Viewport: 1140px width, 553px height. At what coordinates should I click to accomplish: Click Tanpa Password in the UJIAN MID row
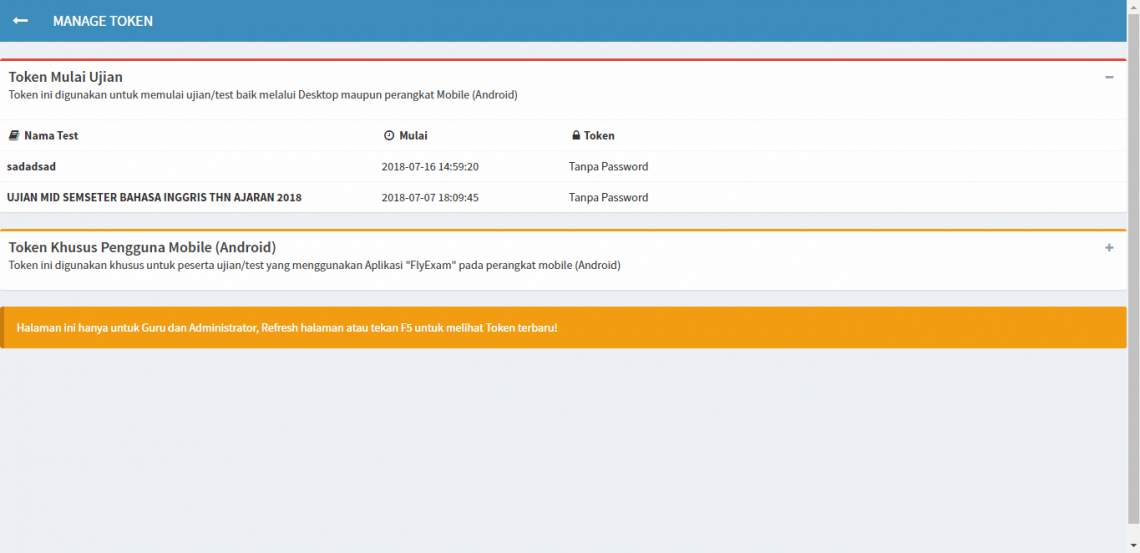pos(608,198)
